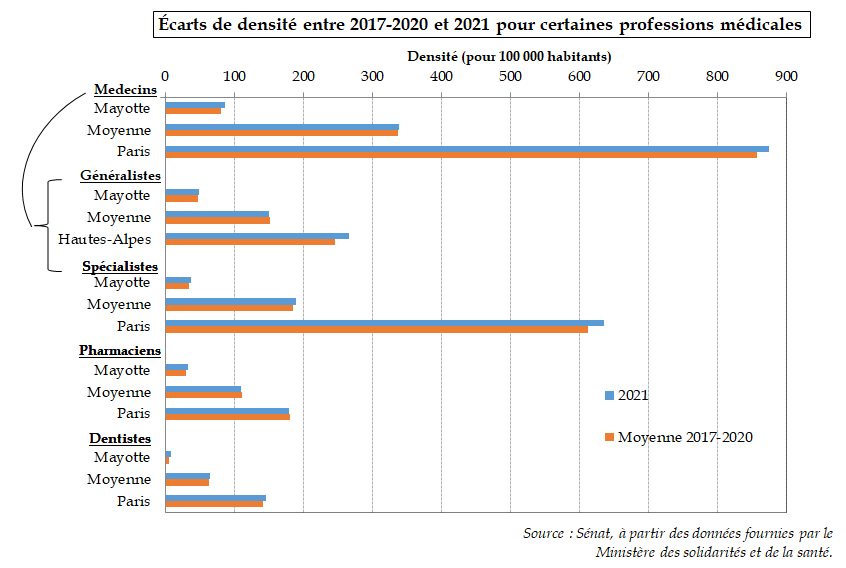The image size is (846, 568).
Task: Select the Dentistes category heading
Action: click(x=120, y=438)
